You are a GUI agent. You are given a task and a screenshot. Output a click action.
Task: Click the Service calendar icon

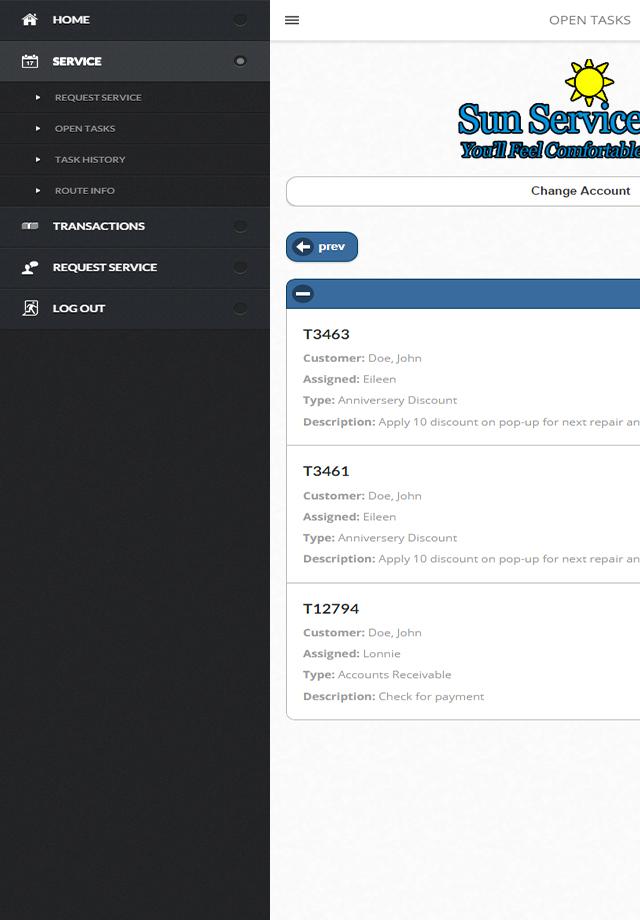coord(30,61)
